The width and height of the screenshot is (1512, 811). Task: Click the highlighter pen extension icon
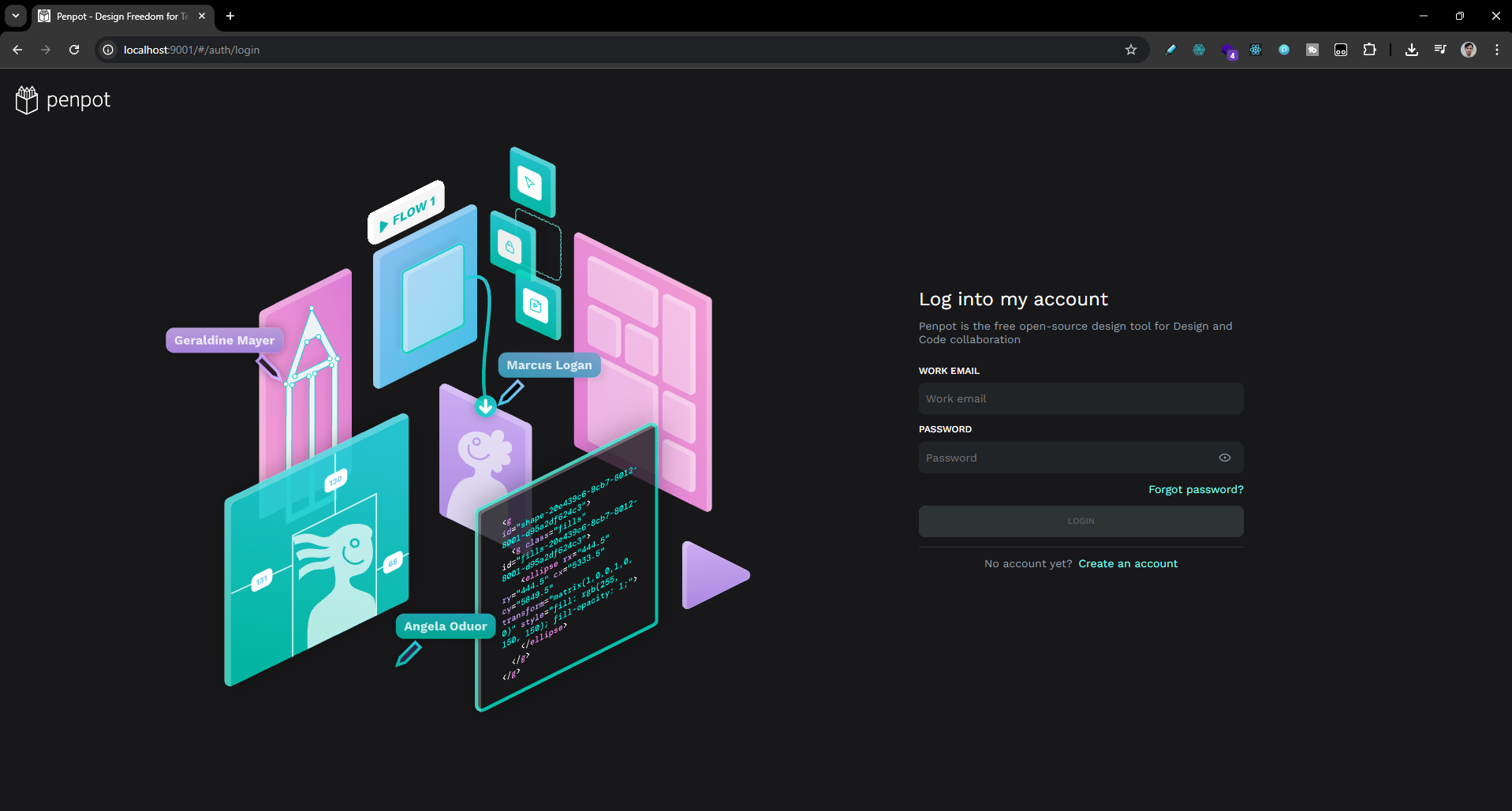tap(1170, 50)
